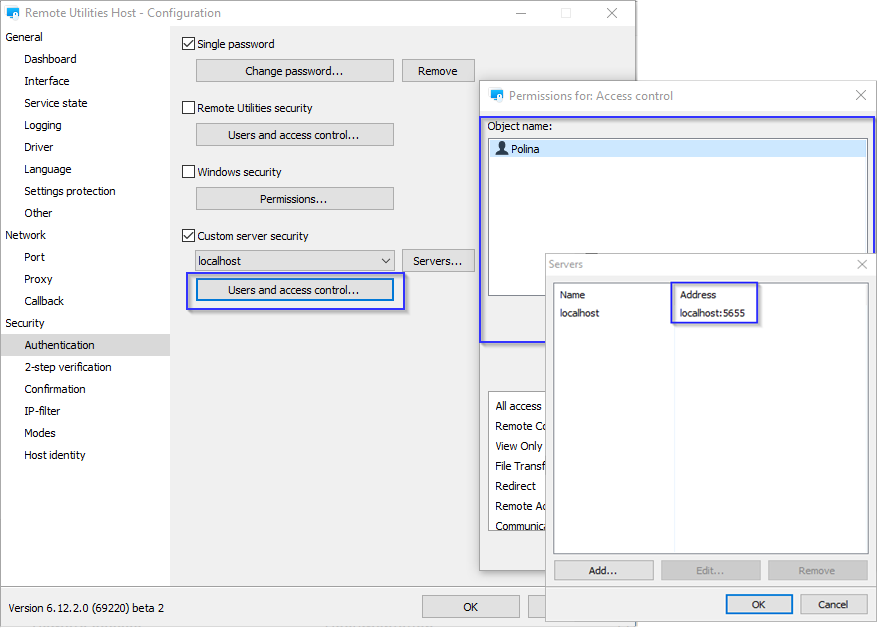Click the Change password button
The width and height of the screenshot is (877, 628).
coord(294,71)
